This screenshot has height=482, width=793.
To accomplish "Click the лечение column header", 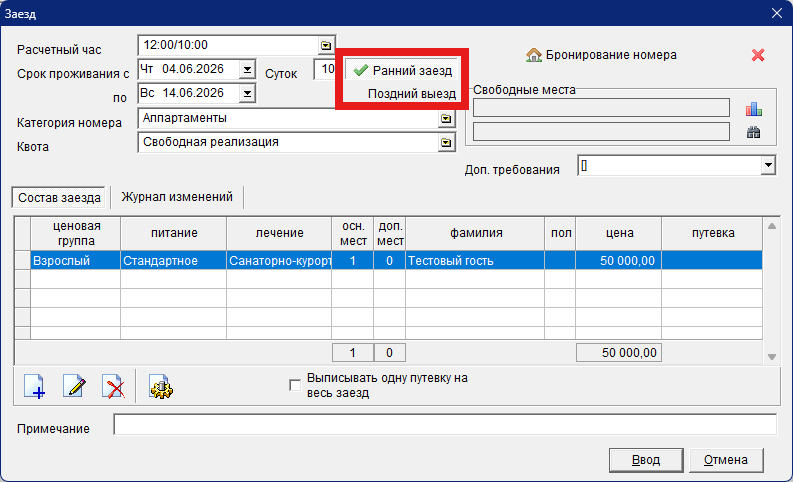I will 279,233.
